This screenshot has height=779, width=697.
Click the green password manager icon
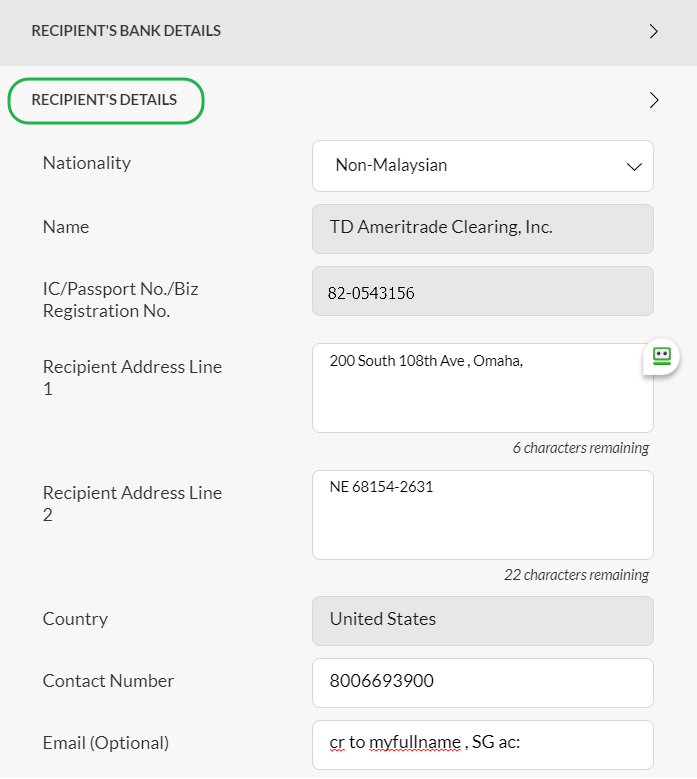(661, 356)
